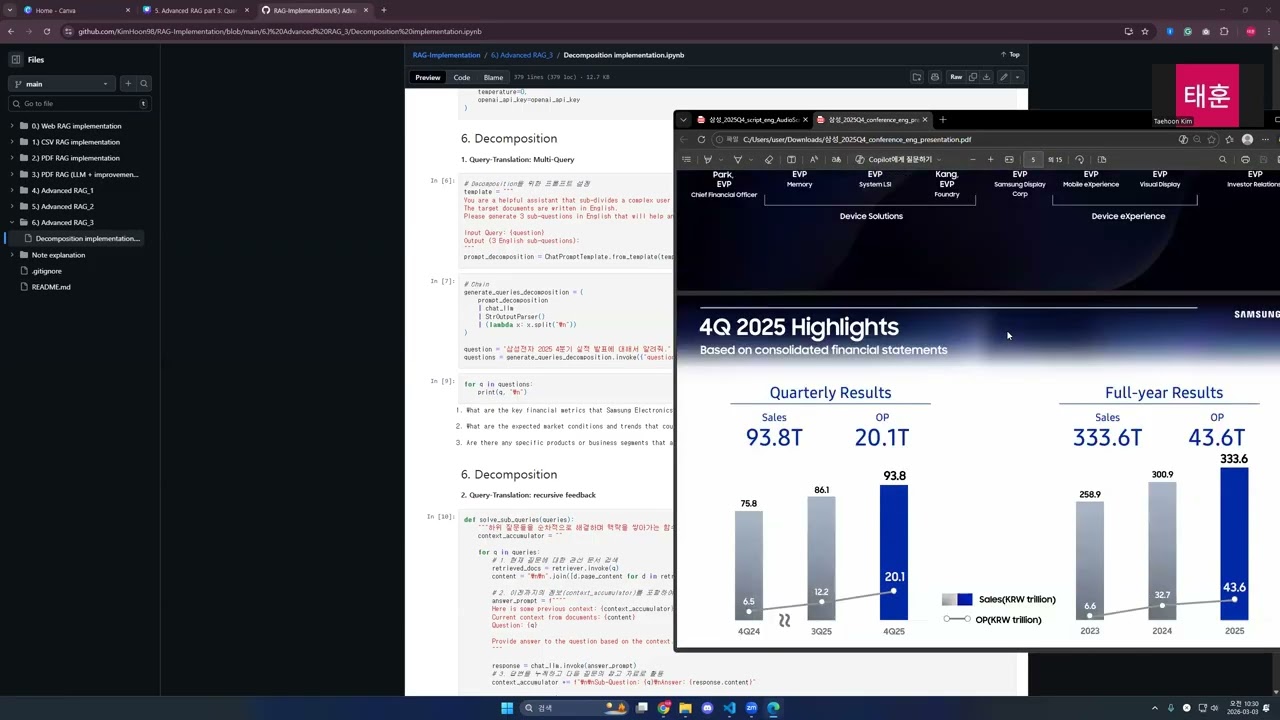
Task: Switch to the Blame tab
Action: (494, 77)
